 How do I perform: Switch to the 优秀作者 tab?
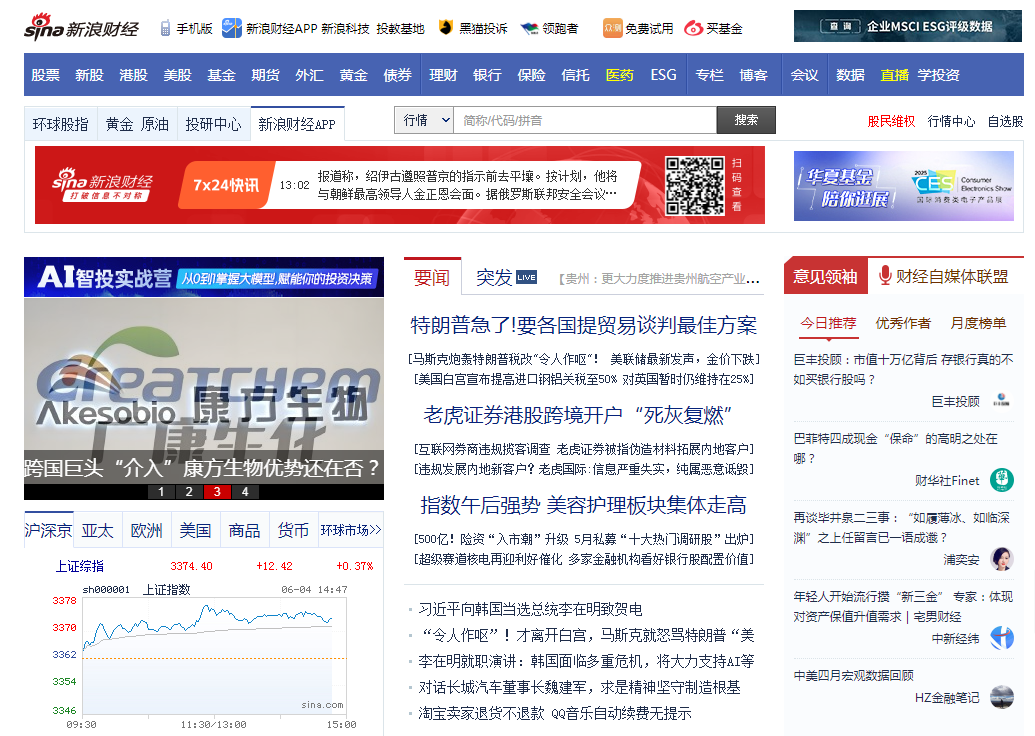902,323
